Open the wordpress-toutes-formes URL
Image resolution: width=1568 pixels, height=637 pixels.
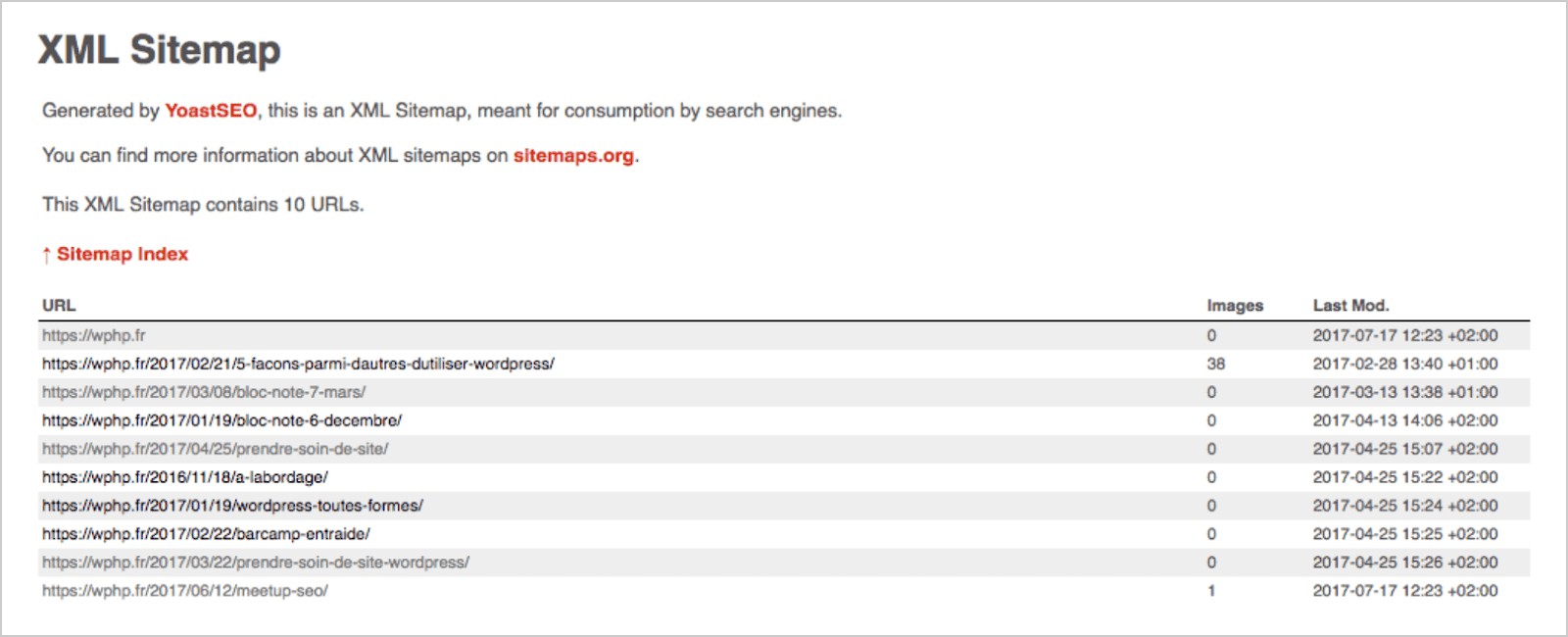tap(232, 506)
